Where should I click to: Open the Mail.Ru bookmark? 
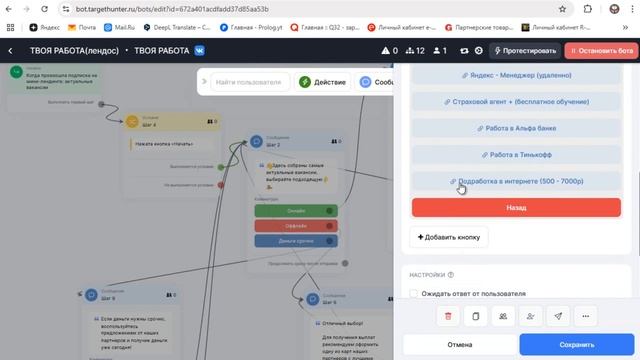119,27
